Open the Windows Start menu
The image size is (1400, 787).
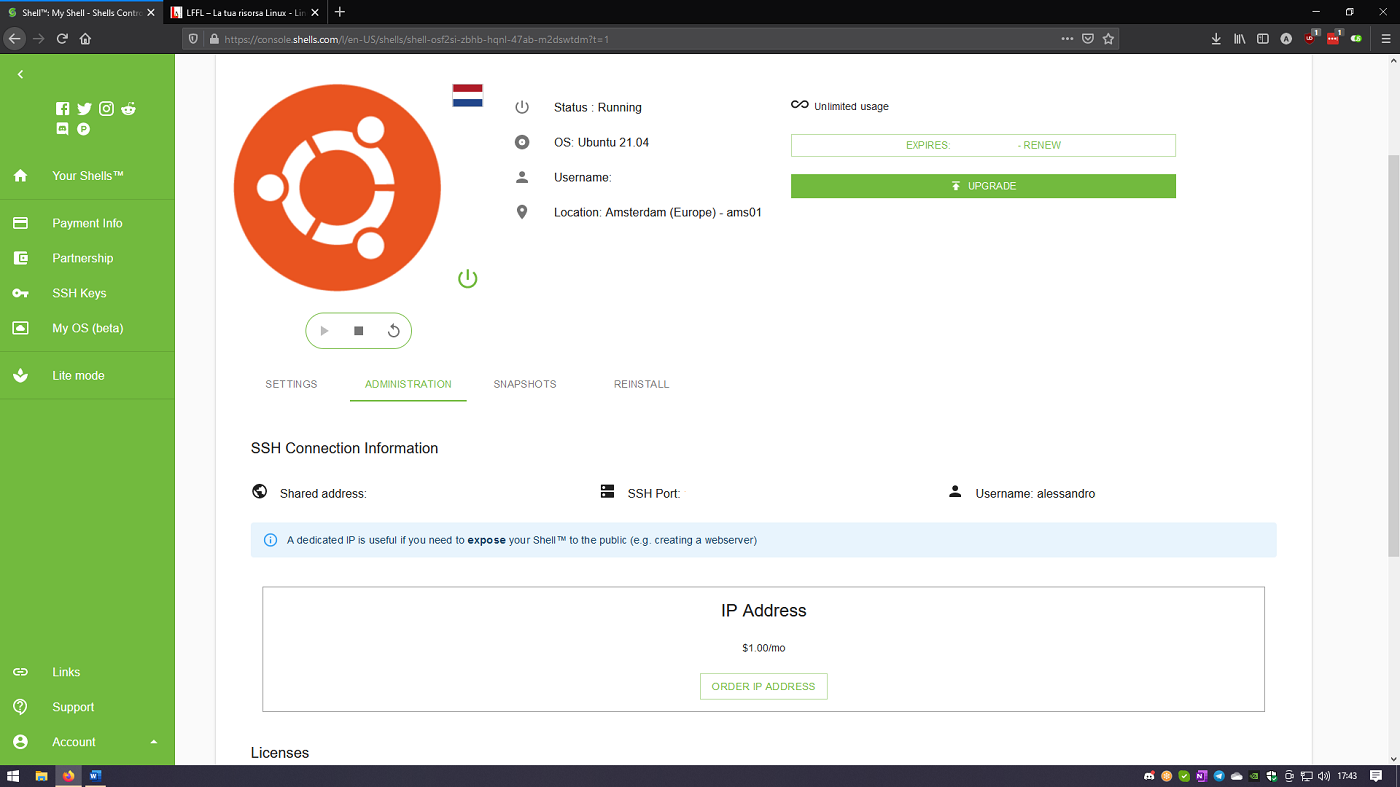pyautogui.click(x=14, y=776)
